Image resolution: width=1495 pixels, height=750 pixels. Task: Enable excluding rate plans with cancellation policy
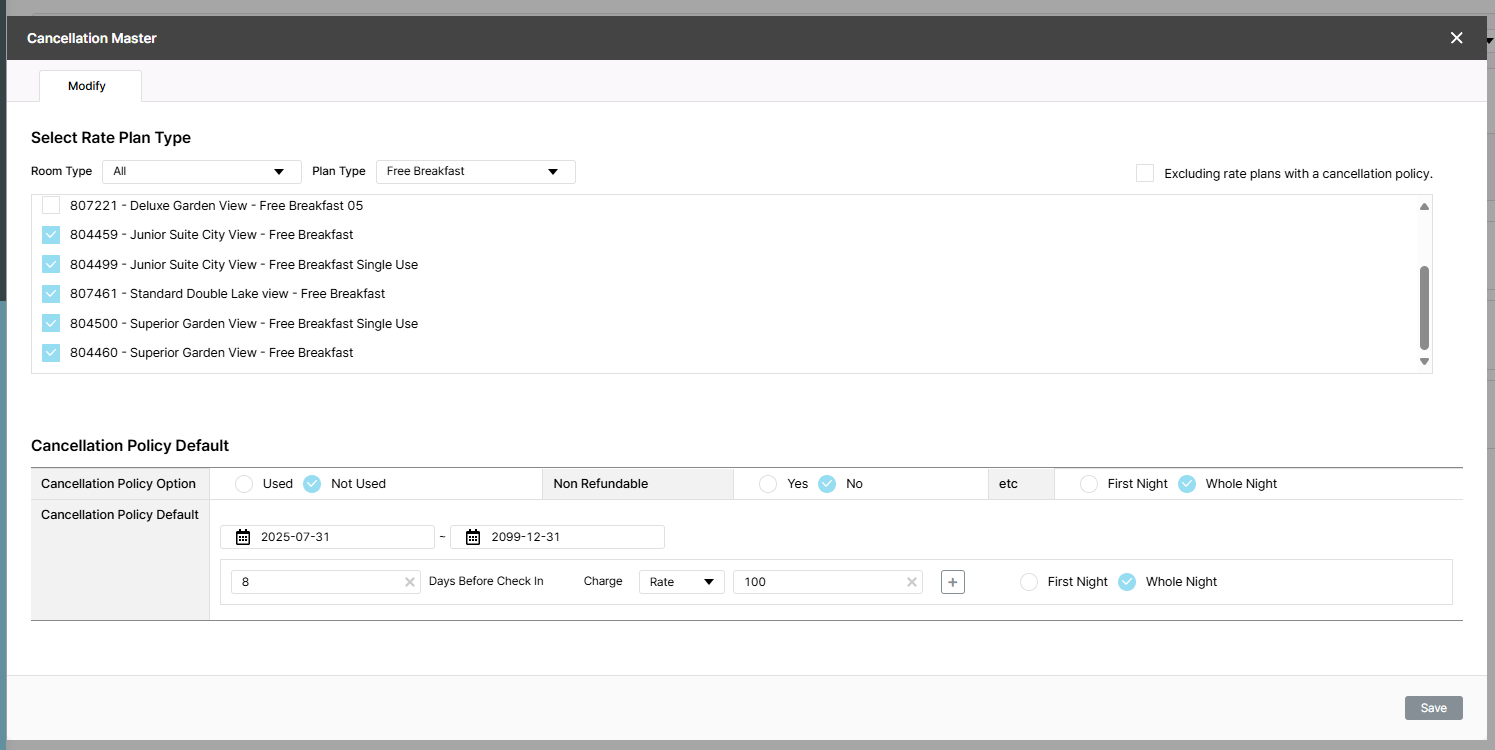tap(1145, 173)
